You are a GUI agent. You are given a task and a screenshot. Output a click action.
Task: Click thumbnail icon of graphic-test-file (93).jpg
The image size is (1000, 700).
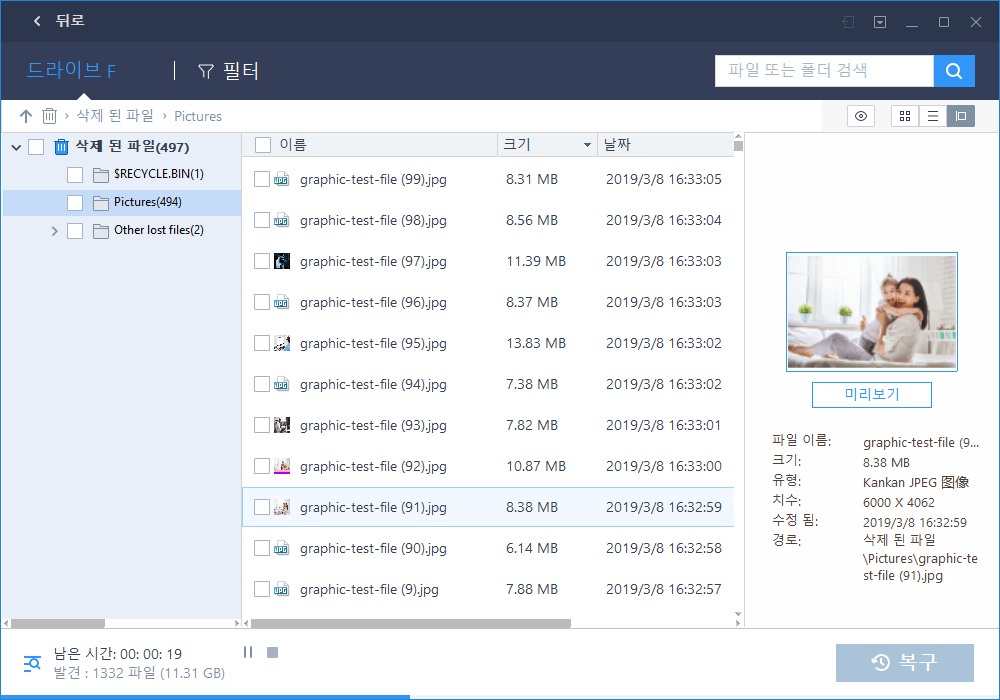[282, 425]
